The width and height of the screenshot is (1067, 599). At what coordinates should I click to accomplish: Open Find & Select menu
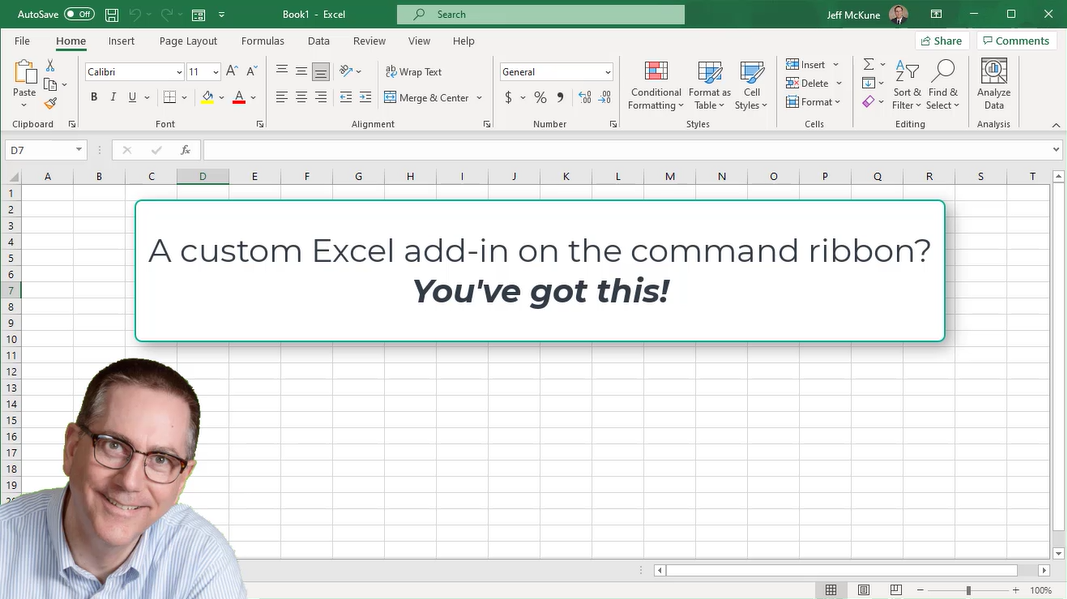942,84
